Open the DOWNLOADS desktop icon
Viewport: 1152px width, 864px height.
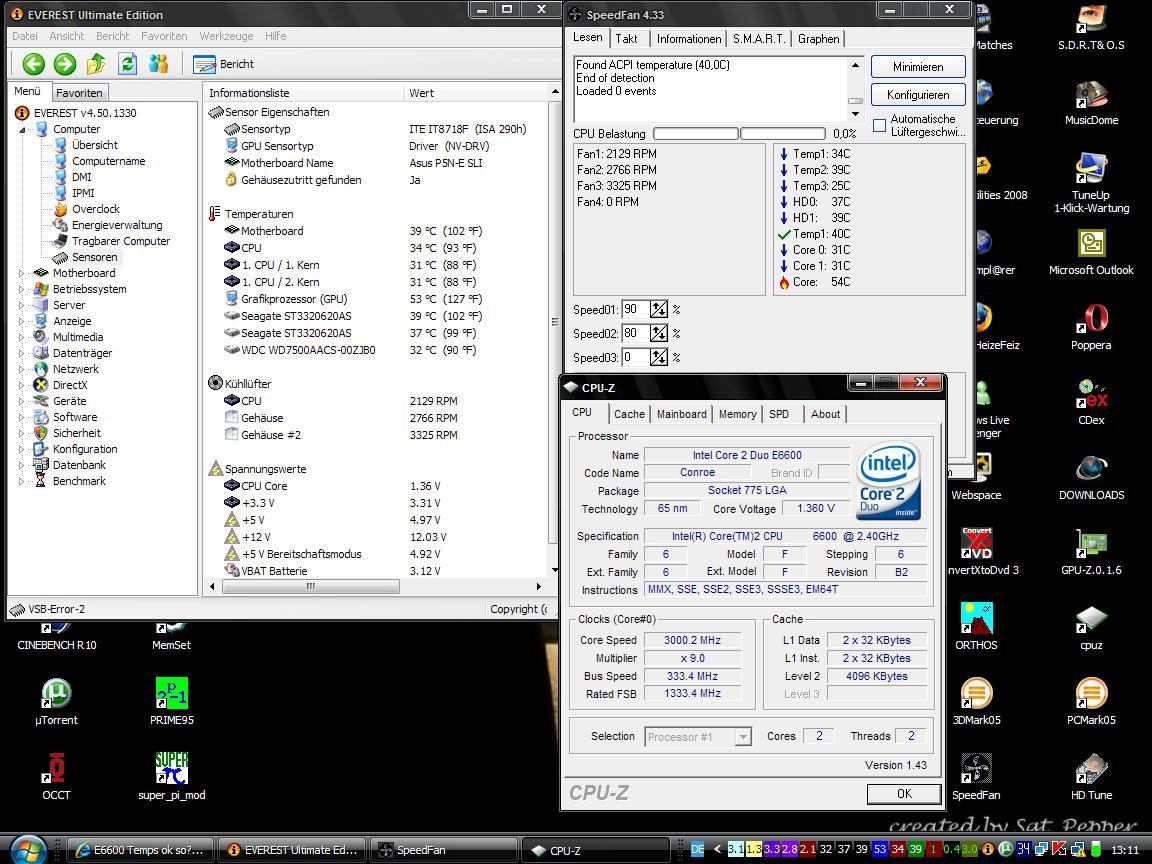(1091, 476)
